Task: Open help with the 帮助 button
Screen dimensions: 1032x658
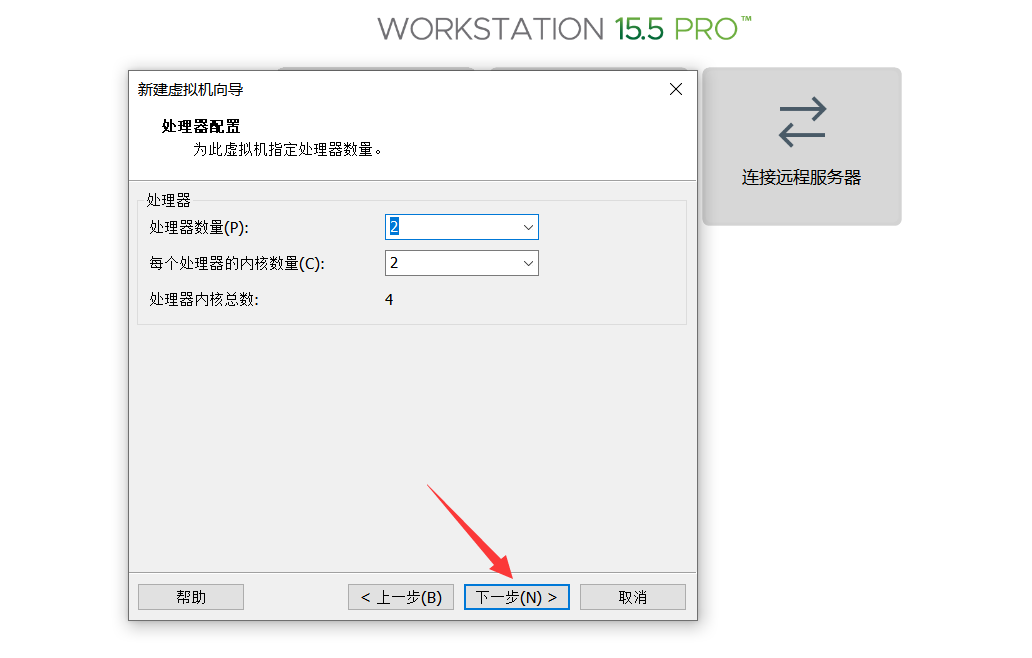Action: click(x=191, y=597)
